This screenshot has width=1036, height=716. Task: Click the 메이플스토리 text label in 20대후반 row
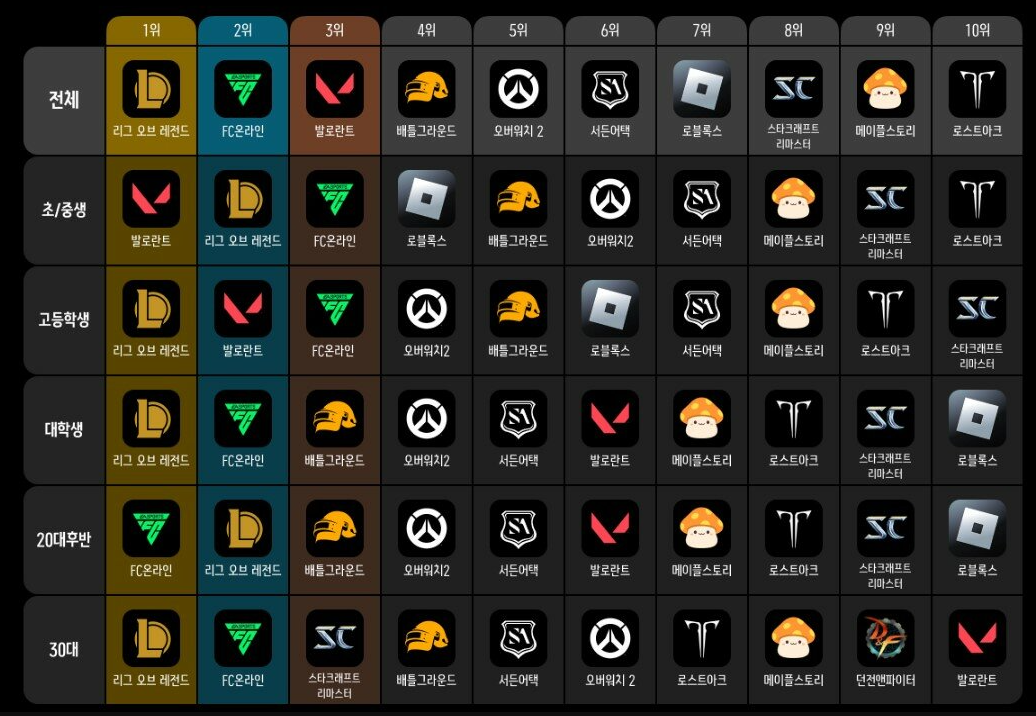[702, 571]
